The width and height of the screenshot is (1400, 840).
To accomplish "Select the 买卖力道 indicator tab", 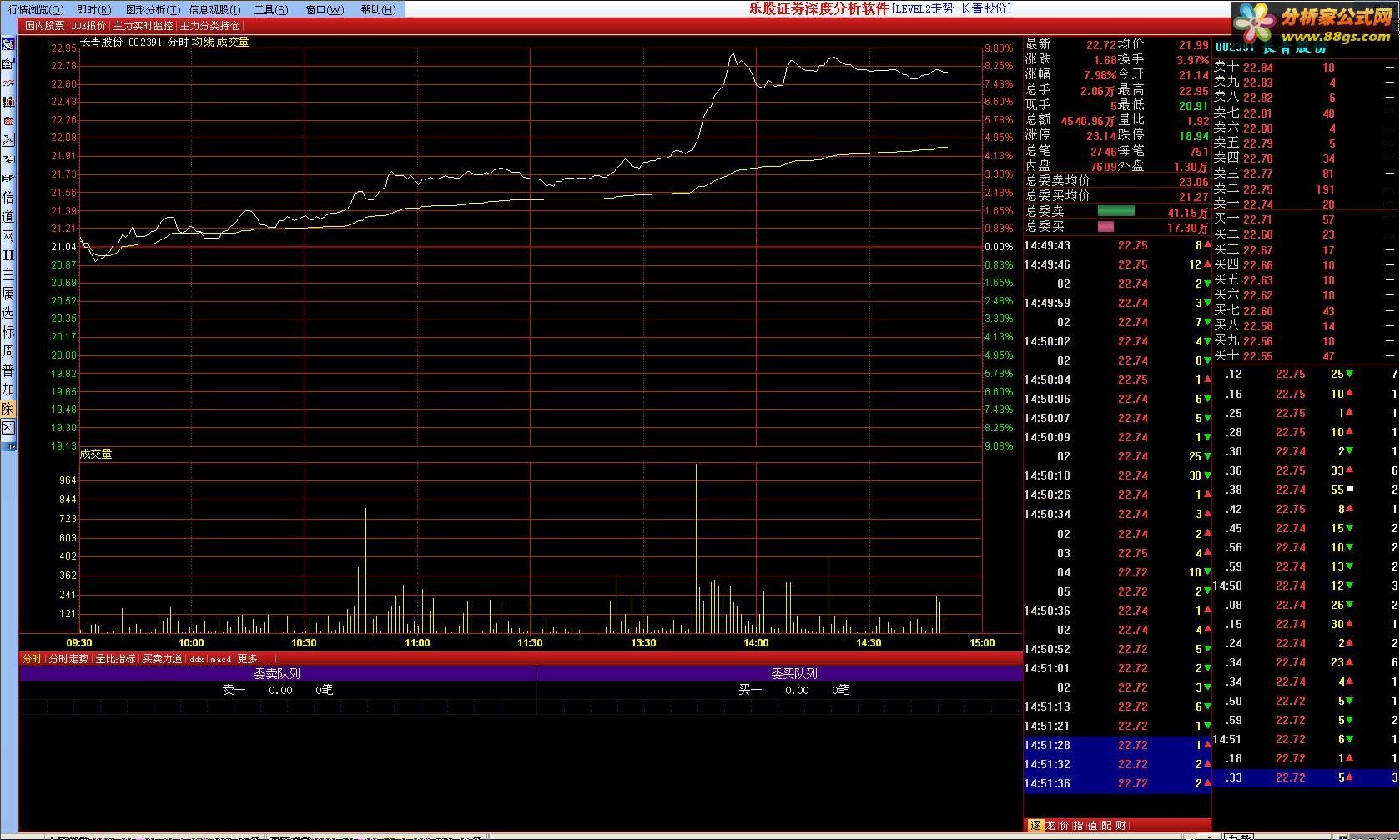I will pos(162,659).
